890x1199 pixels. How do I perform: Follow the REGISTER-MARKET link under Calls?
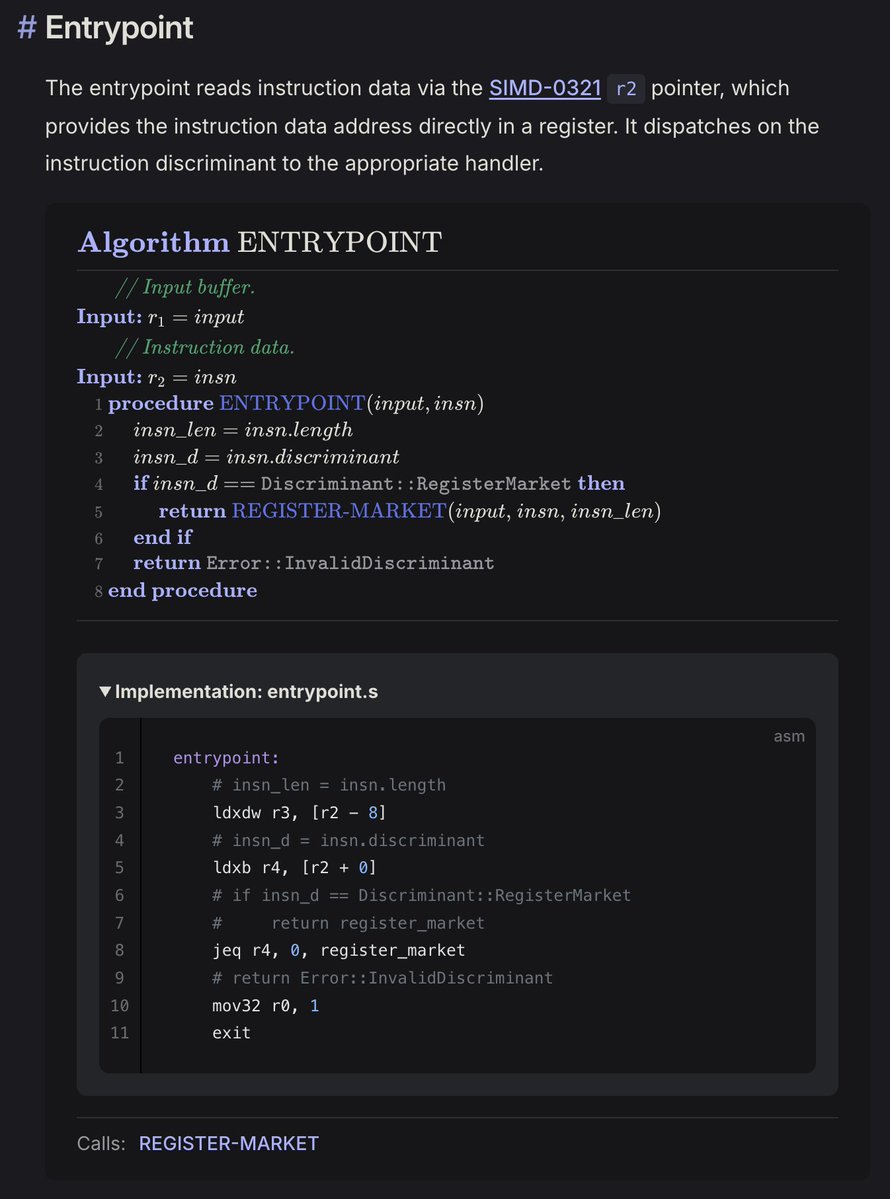(229, 1143)
